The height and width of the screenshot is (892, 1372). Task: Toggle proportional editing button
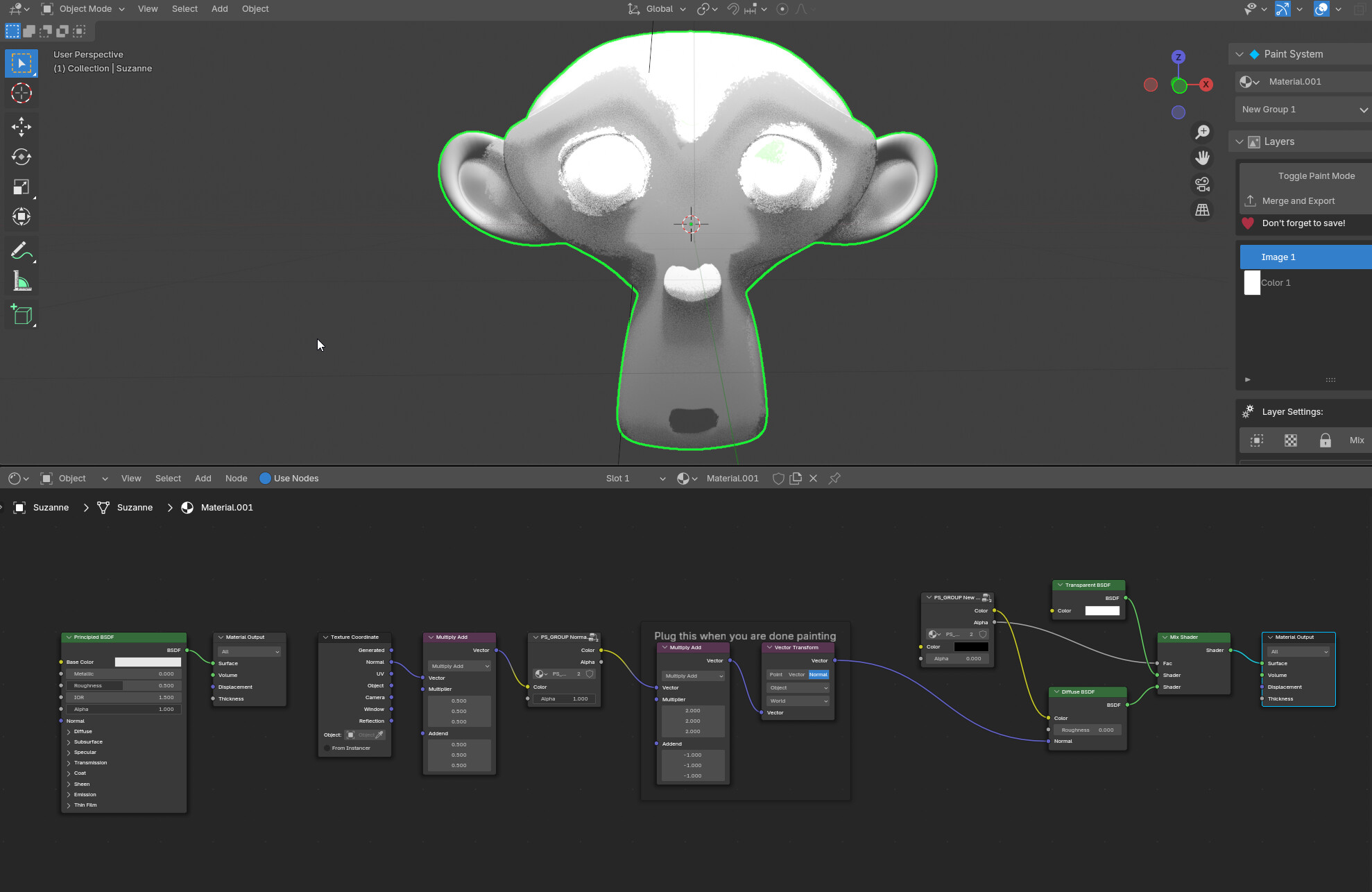pyautogui.click(x=782, y=9)
